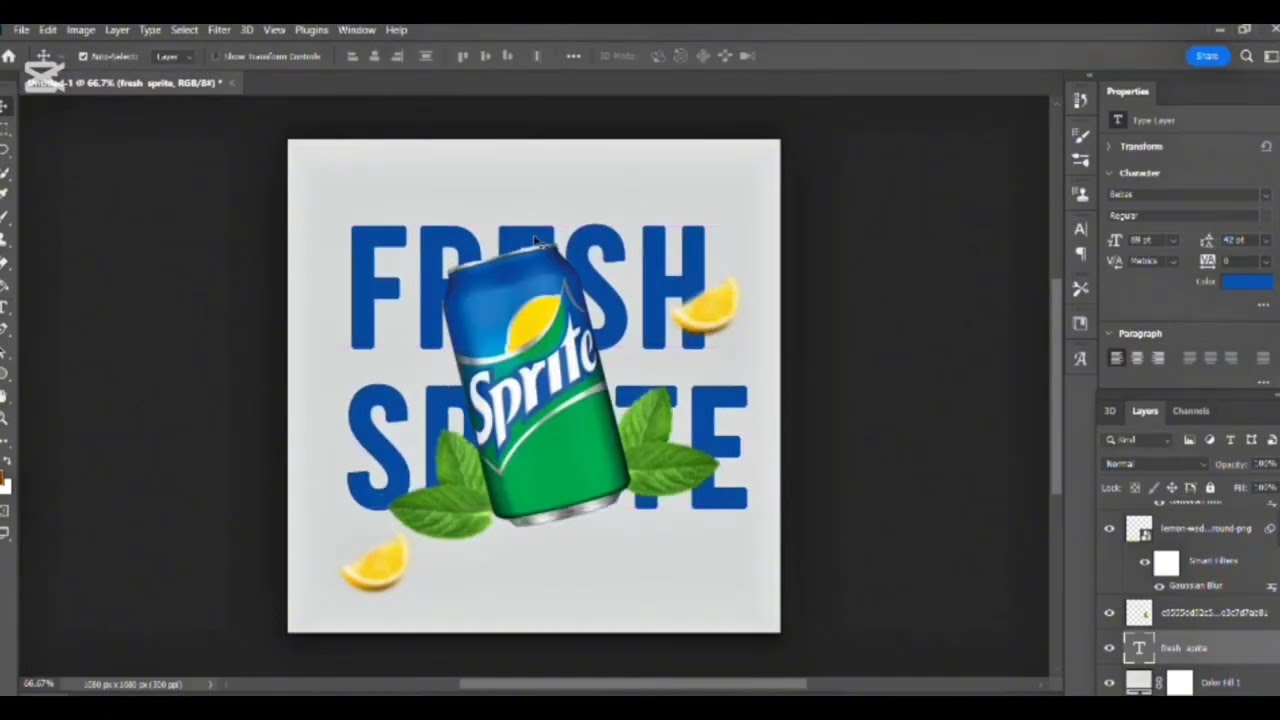Open more Character options three dots
Viewport: 1280px width, 720px height.
coord(1263,304)
